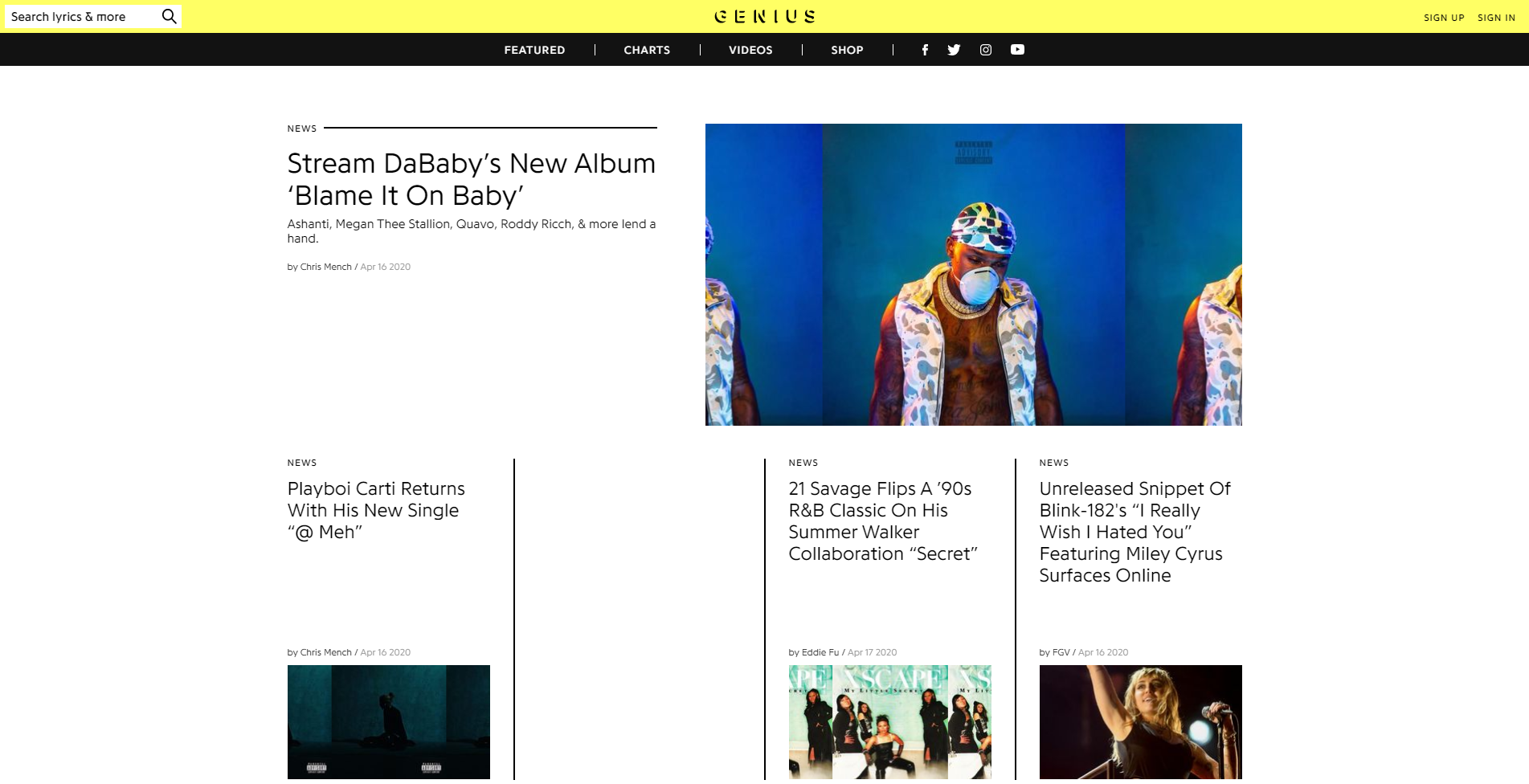This screenshot has width=1529, height=784.
Task: Open DaBaby 'Blame It On Baby' headline
Action: coord(472,179)
